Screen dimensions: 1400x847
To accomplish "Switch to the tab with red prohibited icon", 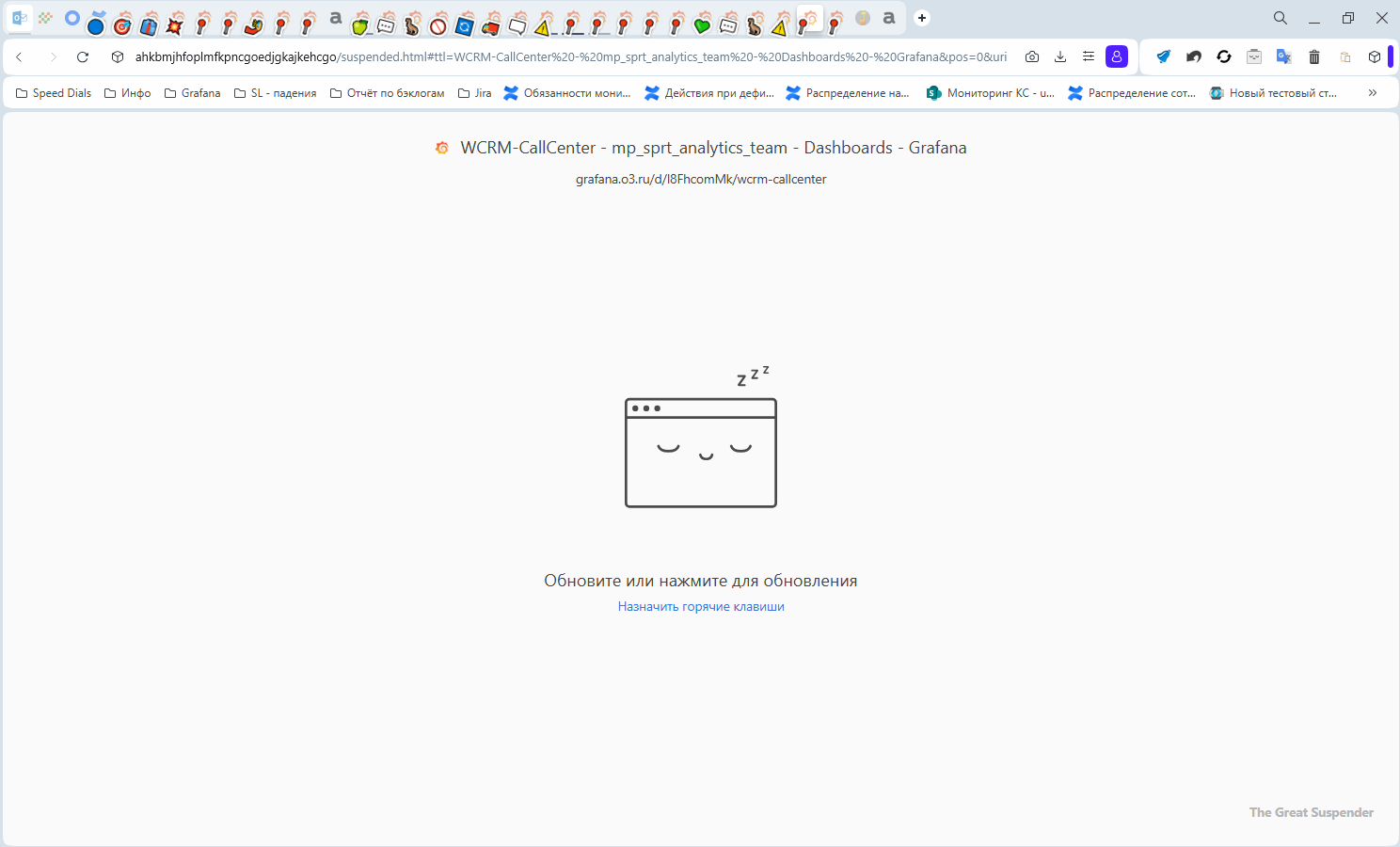I will [438, 24].
